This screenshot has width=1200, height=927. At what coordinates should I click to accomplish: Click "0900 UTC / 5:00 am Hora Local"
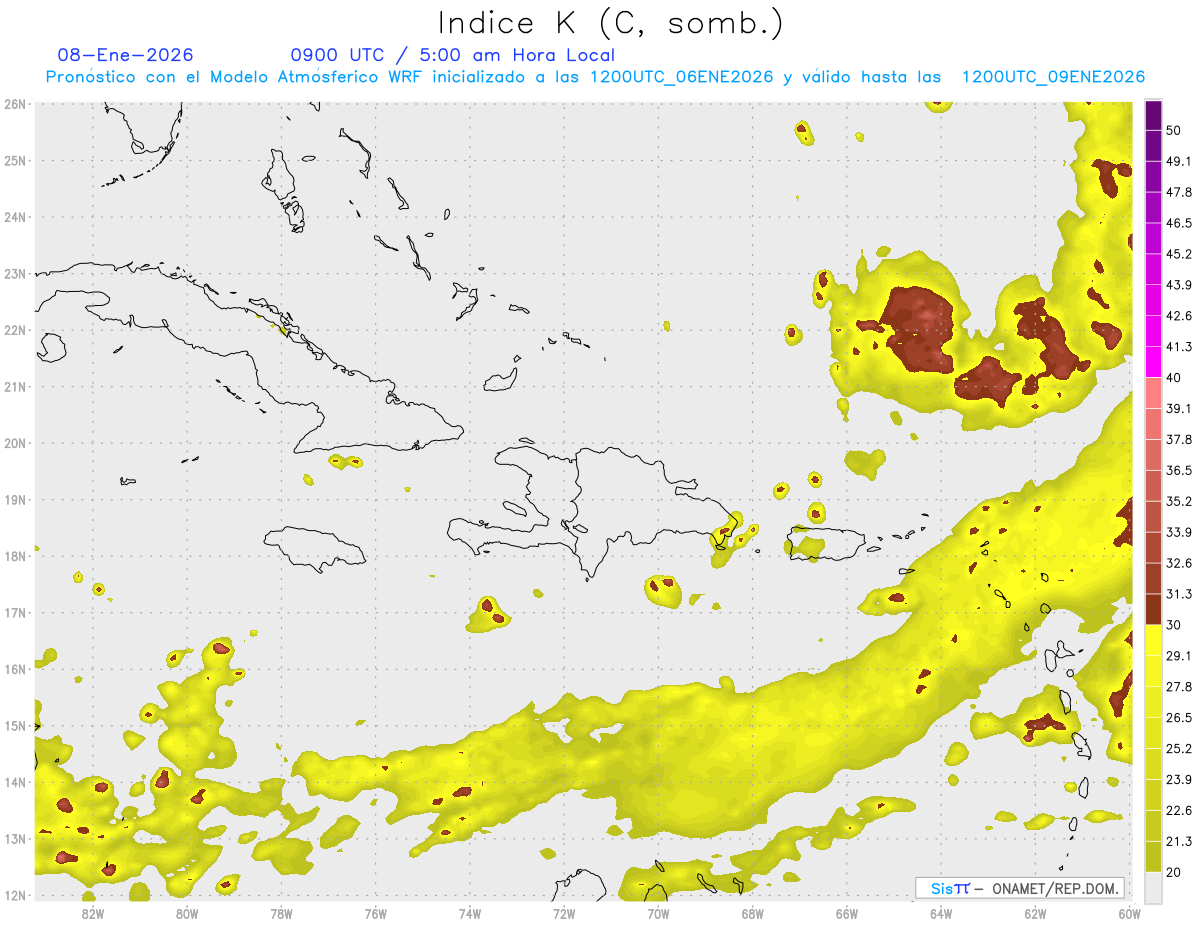[x=453, y=55]
